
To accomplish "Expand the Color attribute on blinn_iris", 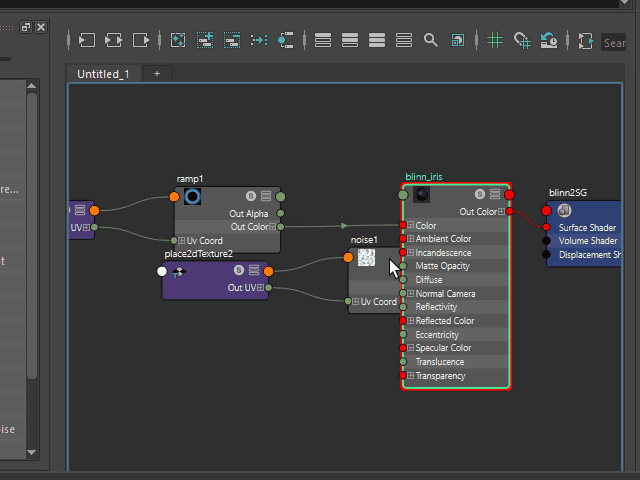I will point(410,226).
